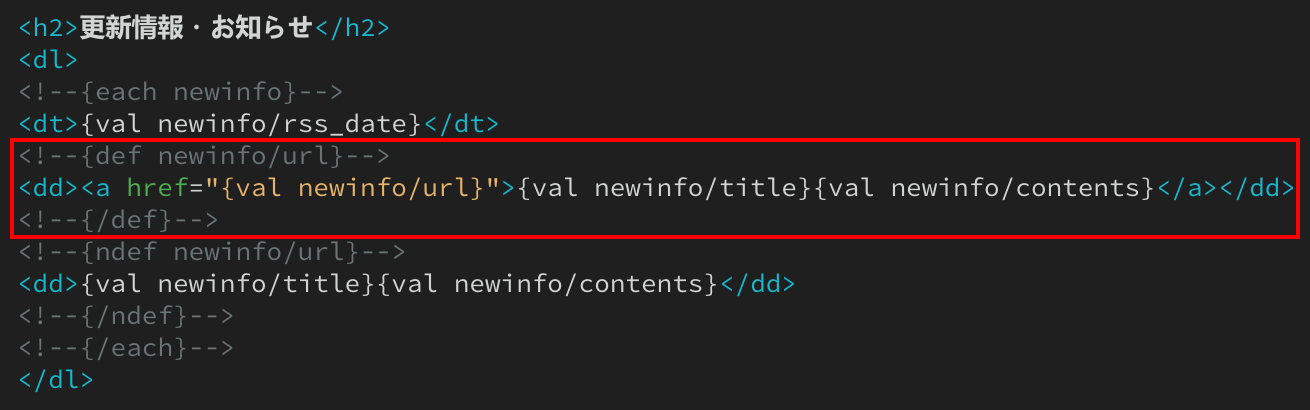Click the closing a tag

coord(1187,188)
